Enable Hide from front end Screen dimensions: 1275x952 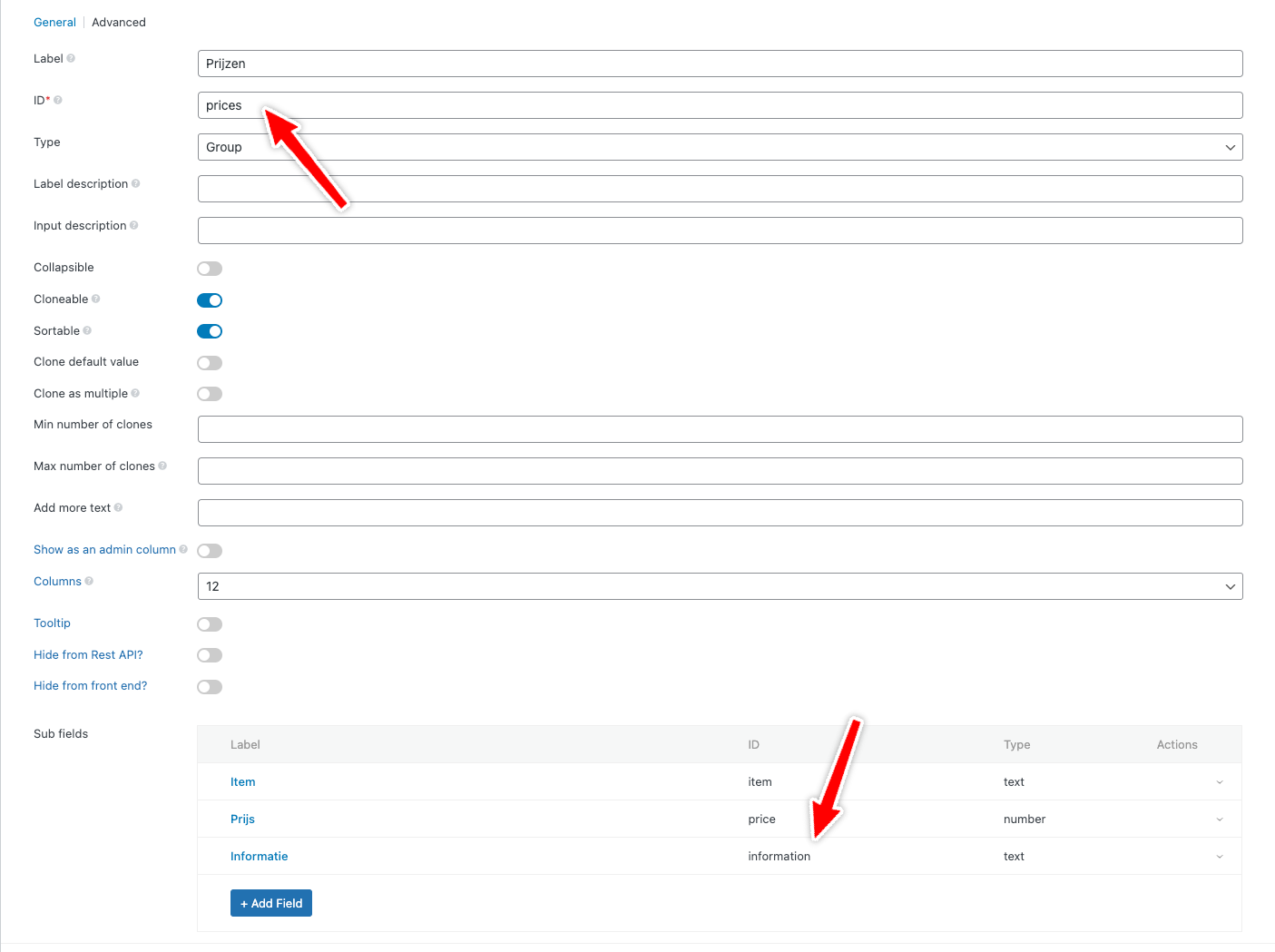tap(210, 686)
